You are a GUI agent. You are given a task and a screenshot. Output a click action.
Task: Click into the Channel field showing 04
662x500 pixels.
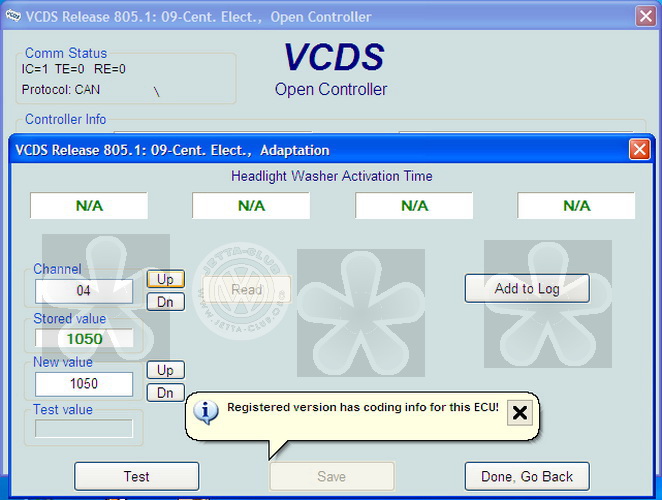pyautogui.click(x=84, y=291)
